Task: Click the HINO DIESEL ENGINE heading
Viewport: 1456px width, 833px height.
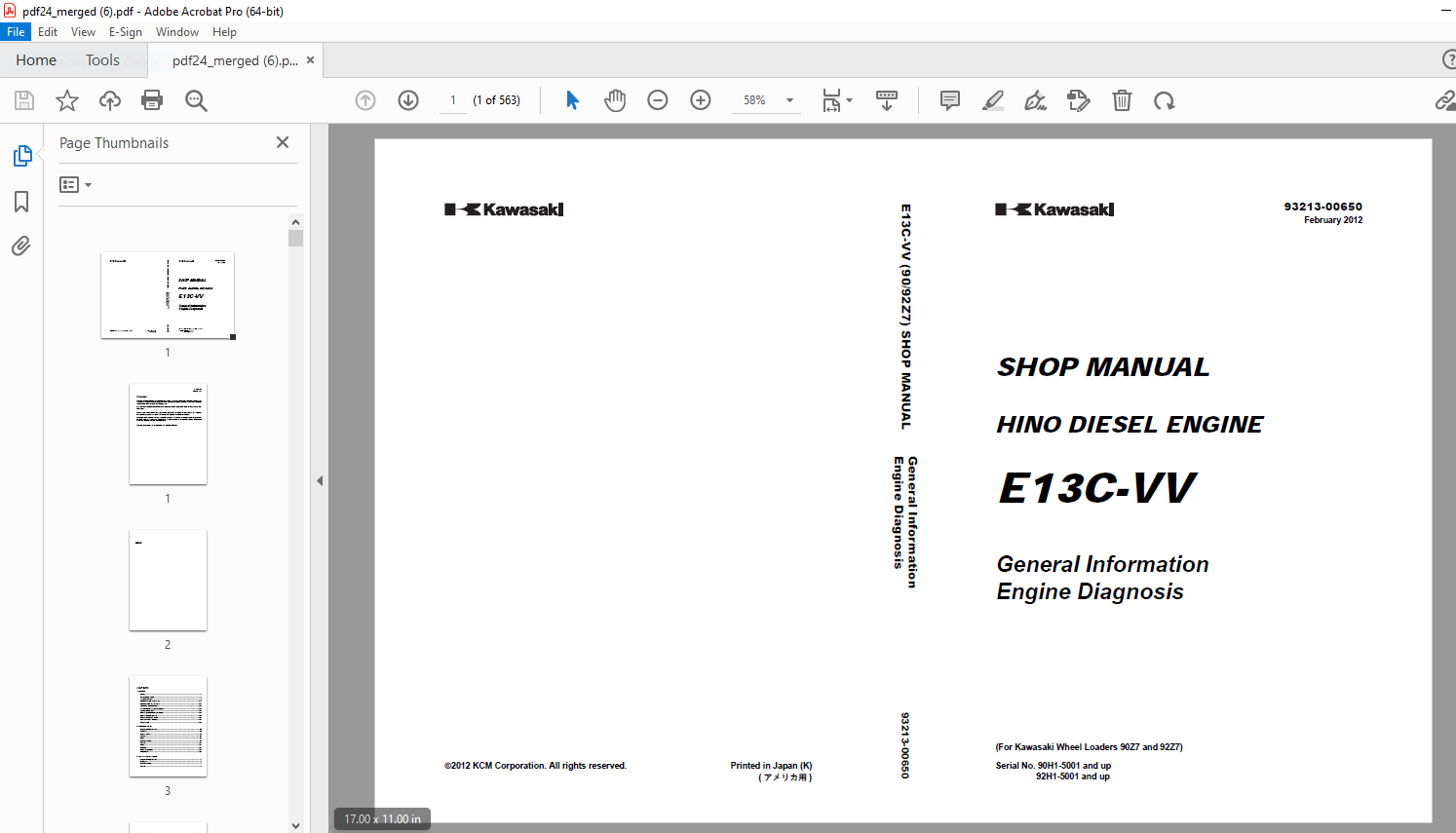Action: [1130, 425]
